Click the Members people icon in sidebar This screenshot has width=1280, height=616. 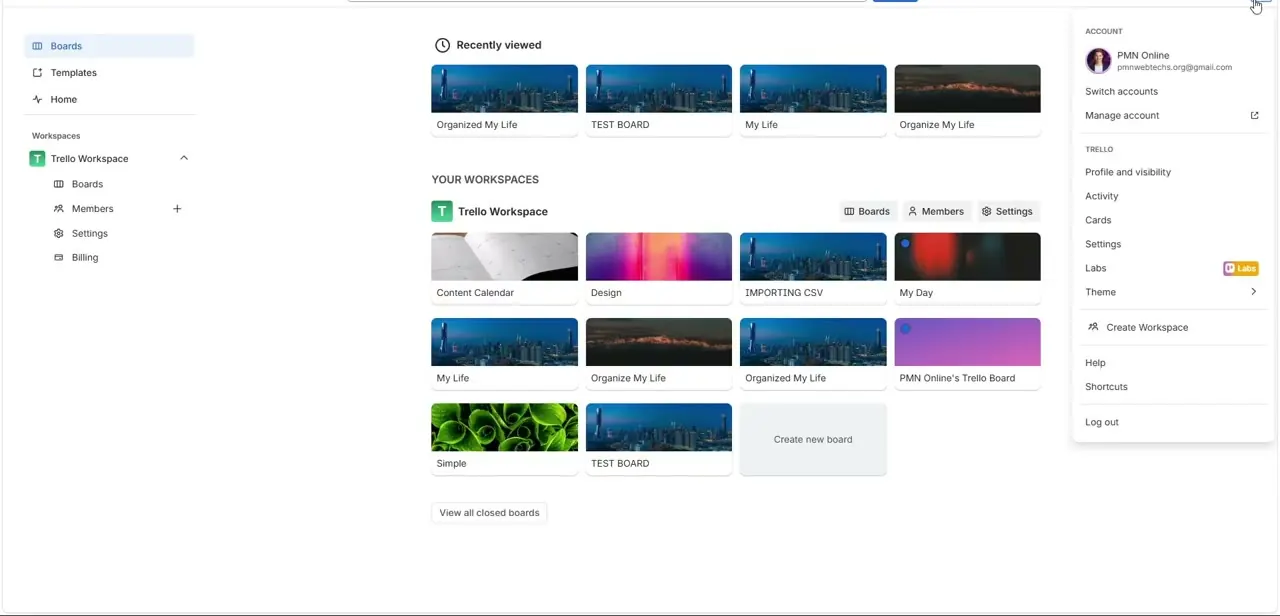coord(58,209)
